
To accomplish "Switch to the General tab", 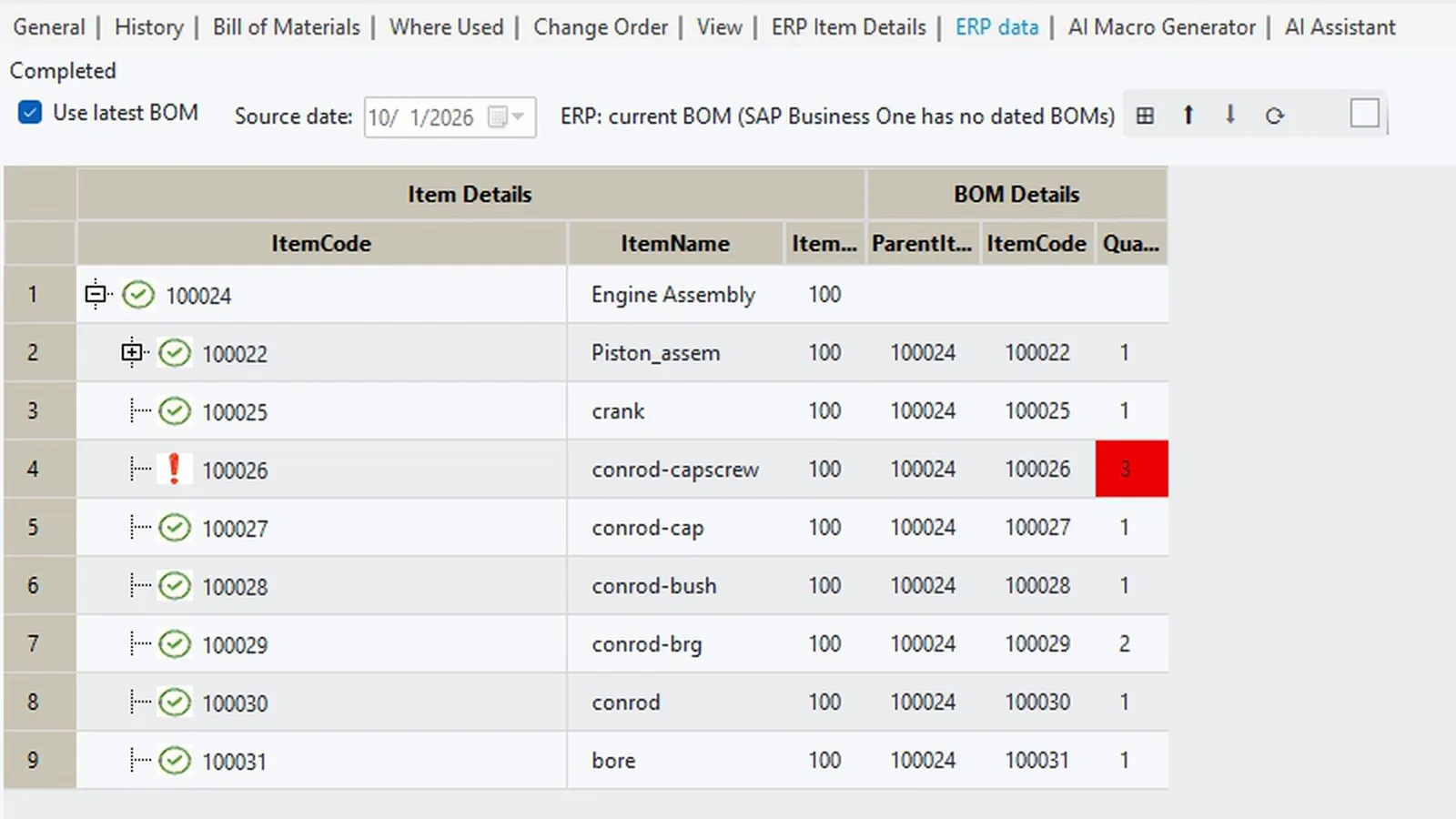I will 49,27.
